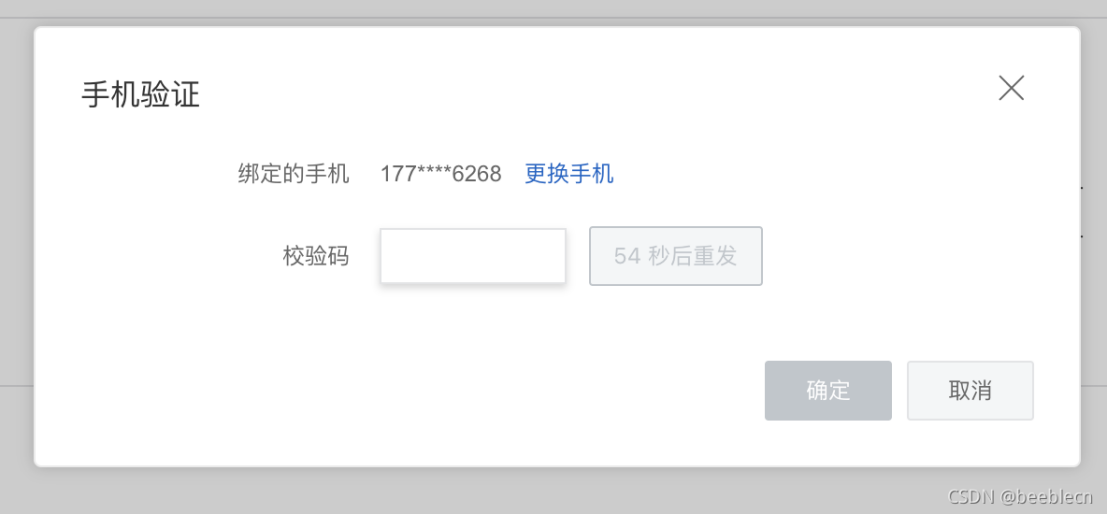The width and height of the screenshot is (1108, 515).
Task: Submit with the gray 确定 button
Action: (828, 391)
